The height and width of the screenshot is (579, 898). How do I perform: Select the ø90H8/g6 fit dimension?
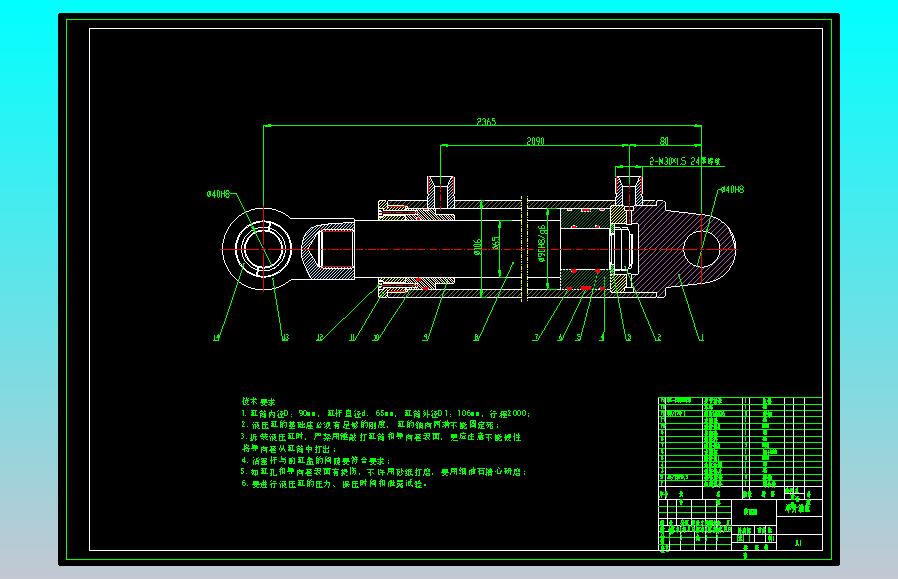(542, 243)
